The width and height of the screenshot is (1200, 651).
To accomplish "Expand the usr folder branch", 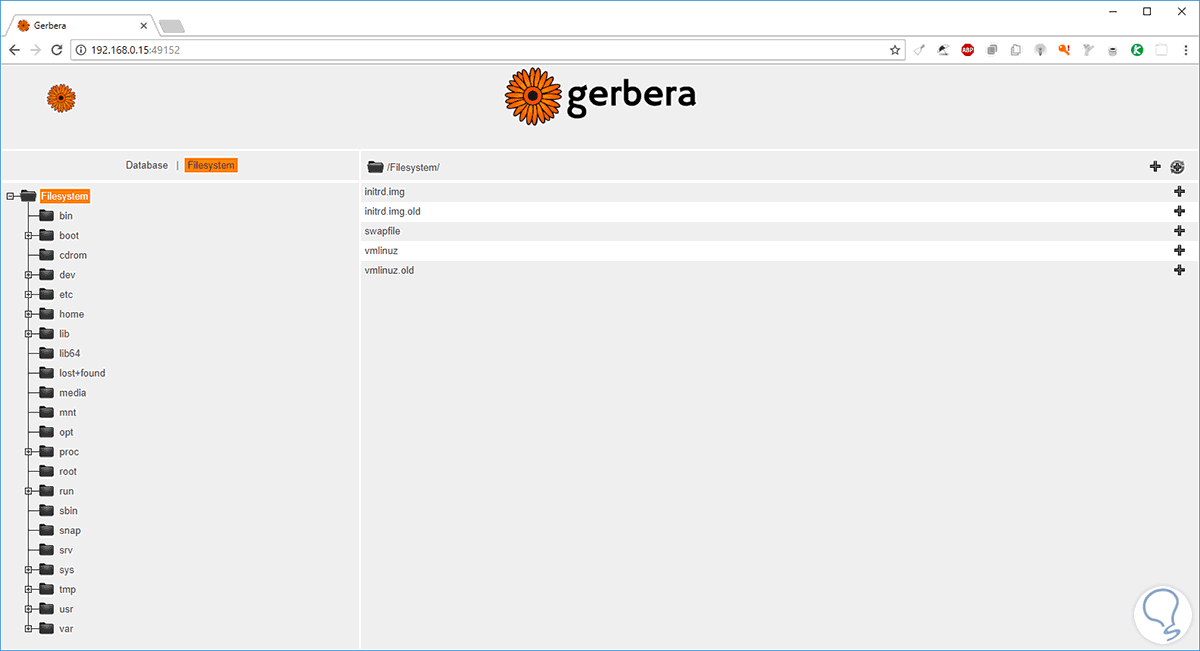I will tap(30, 608).
